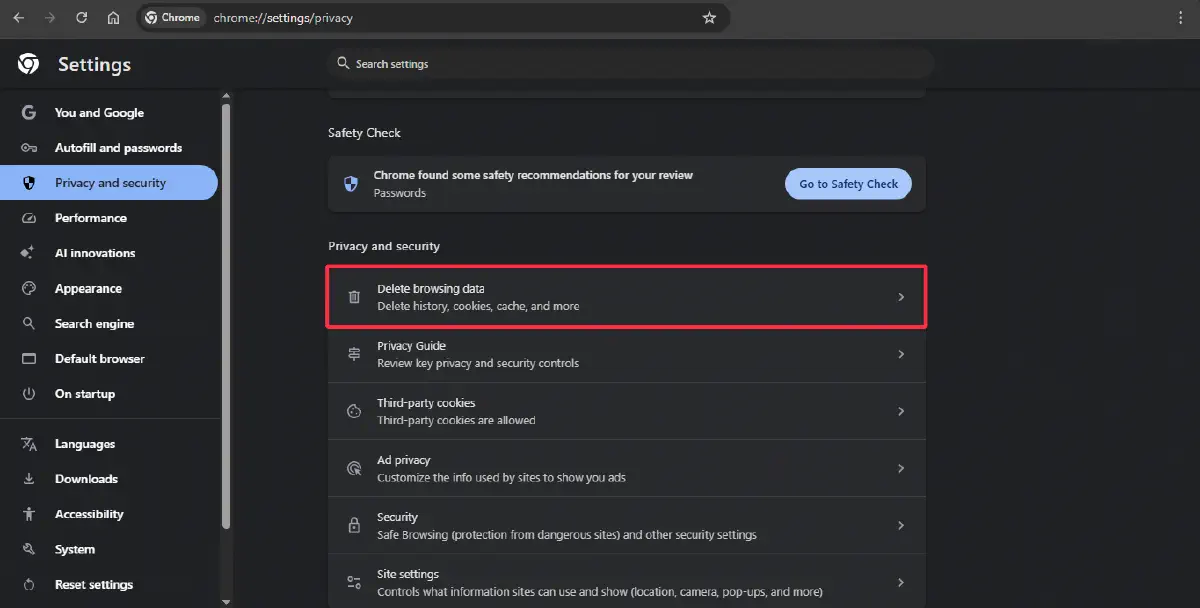Select the Autofill and passwords key icon
The image size is (1200, 608).
(29, 147)
